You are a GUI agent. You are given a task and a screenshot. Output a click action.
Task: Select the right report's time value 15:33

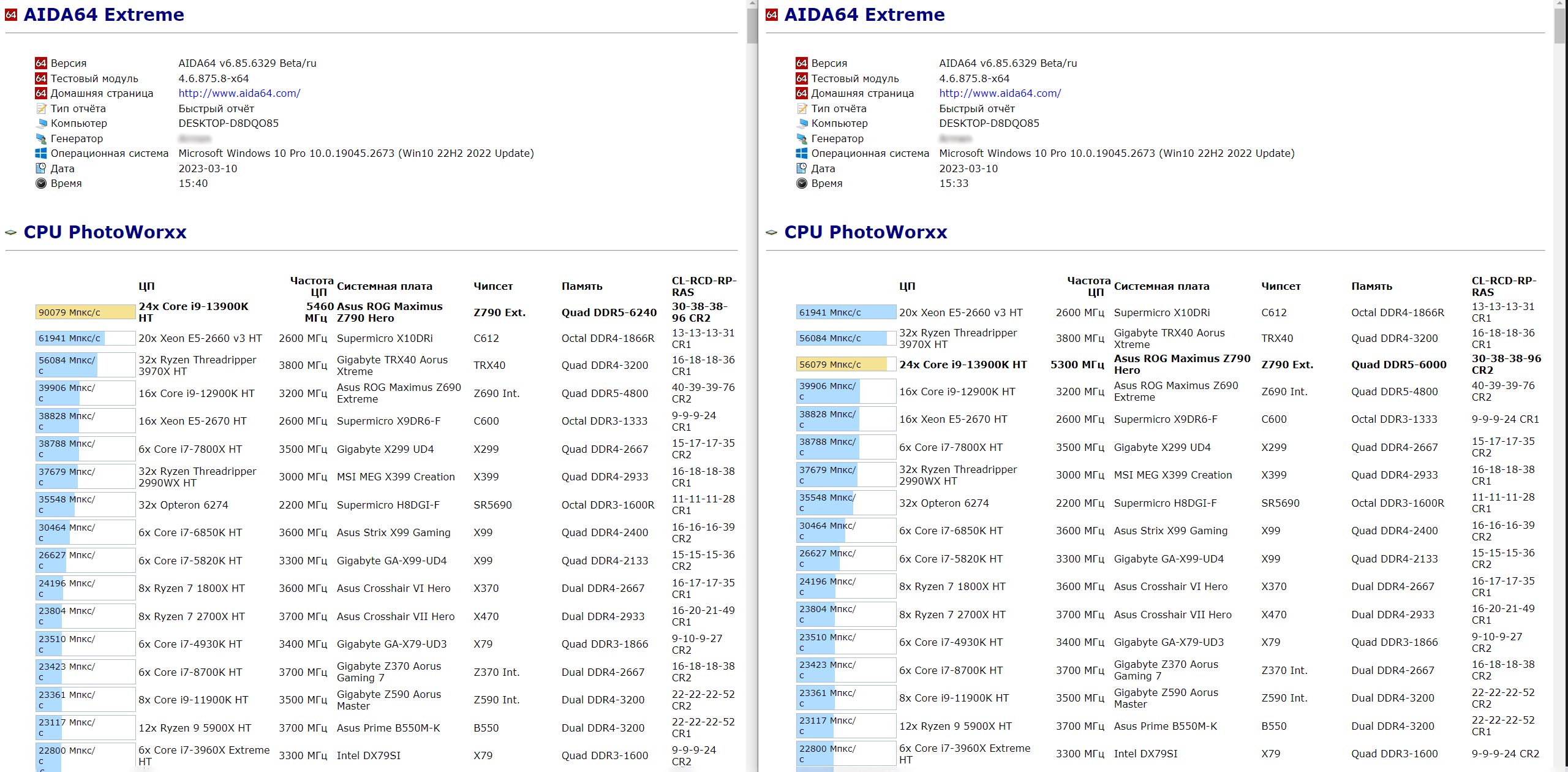tap(954, 183)
